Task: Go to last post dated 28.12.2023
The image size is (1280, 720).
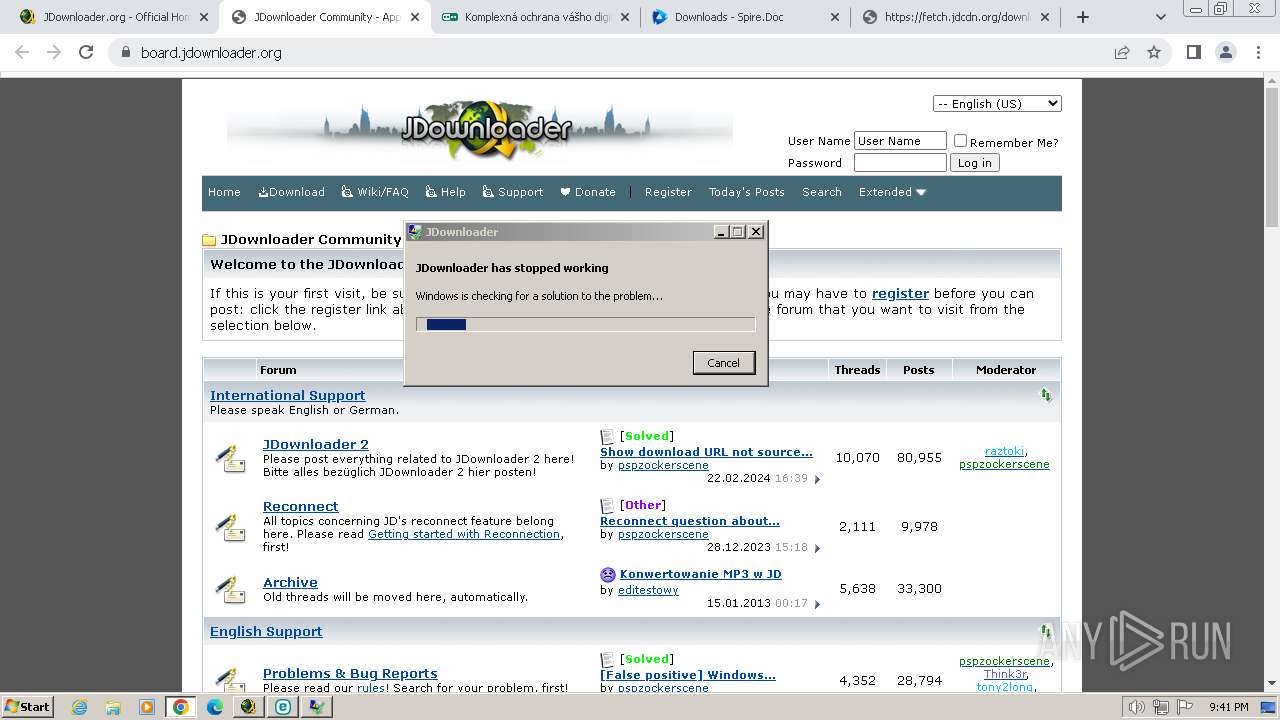Action: (x=817, y=548)
